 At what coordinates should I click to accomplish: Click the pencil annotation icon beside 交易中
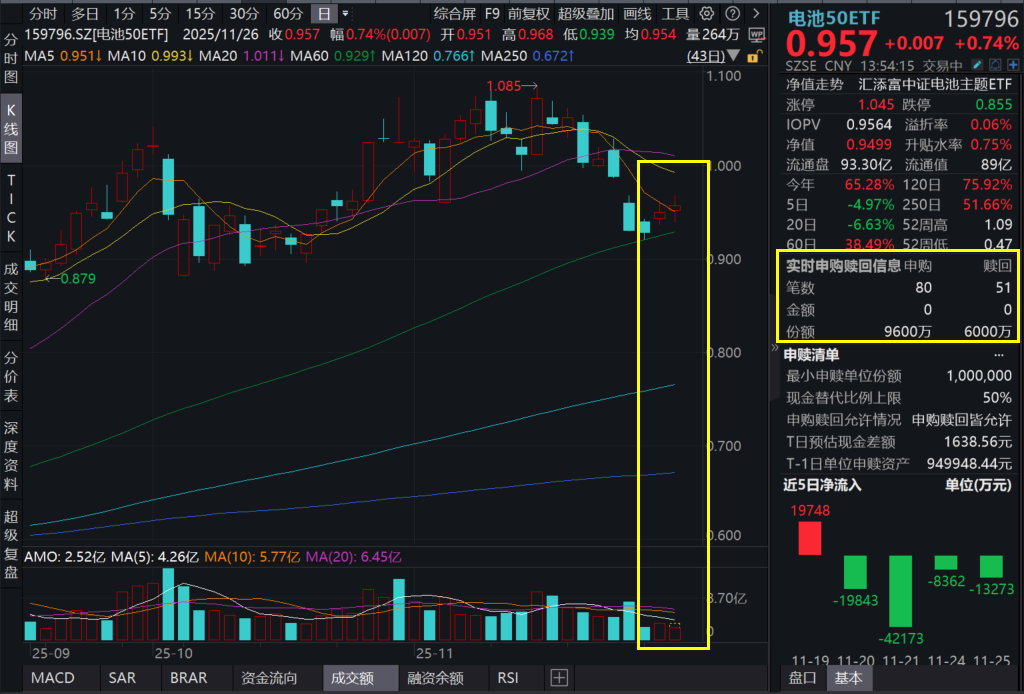[976, 64]
